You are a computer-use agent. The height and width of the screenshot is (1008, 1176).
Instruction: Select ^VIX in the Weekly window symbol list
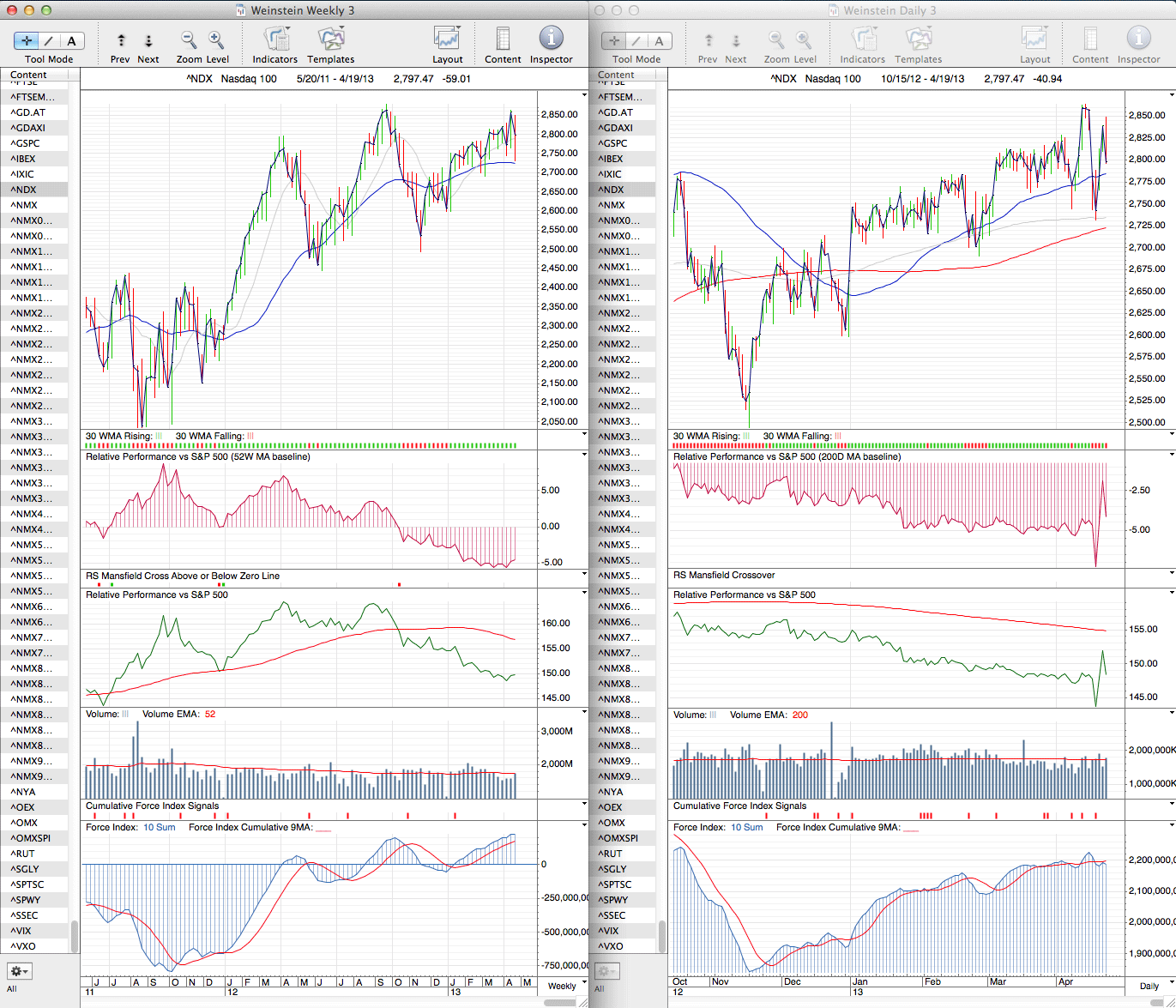point(24,931)
